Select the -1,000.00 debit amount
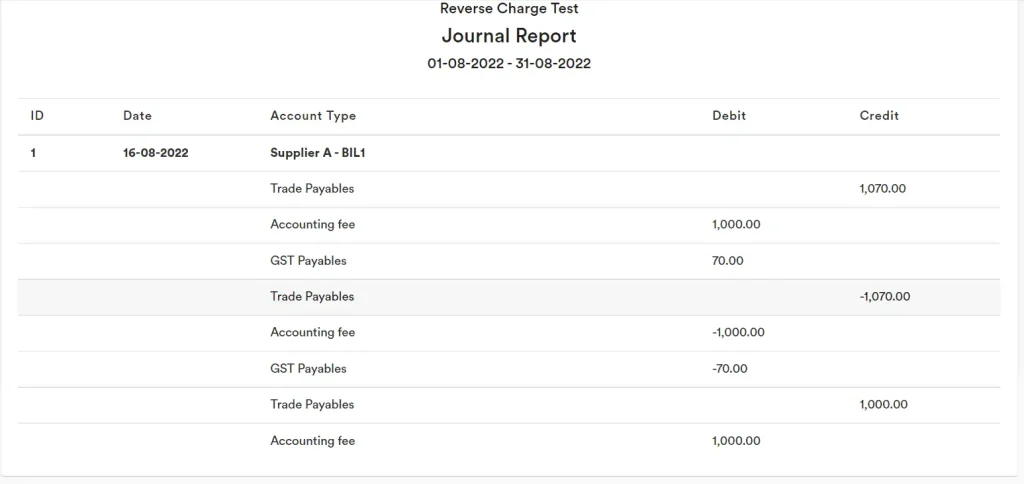The image size is (1024, 484). click(x=738, y=333)
